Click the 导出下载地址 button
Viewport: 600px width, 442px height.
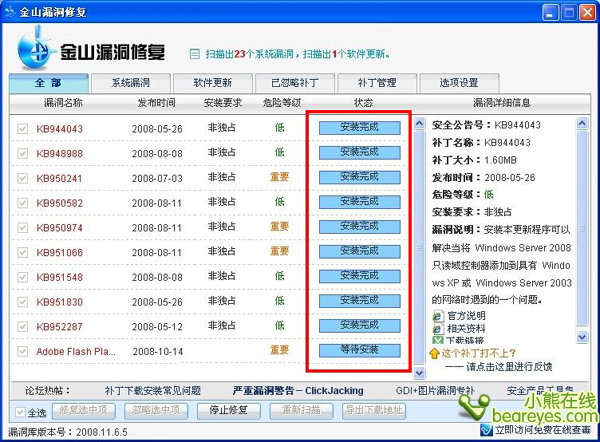[374, 411]
